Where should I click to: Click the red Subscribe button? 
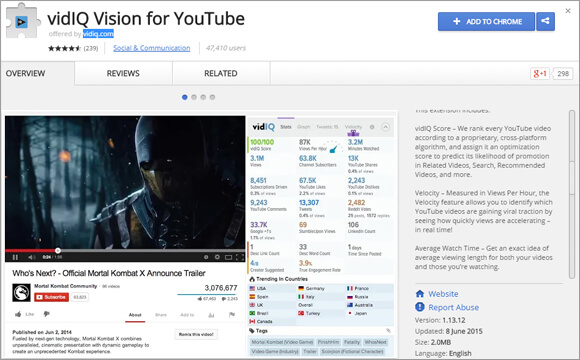coord(51,297)
